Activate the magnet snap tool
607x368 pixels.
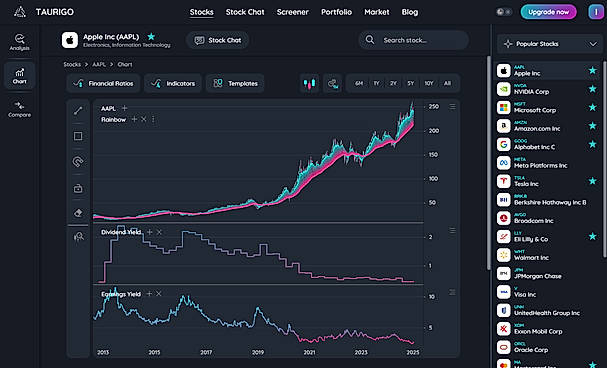tap(78, 161)
